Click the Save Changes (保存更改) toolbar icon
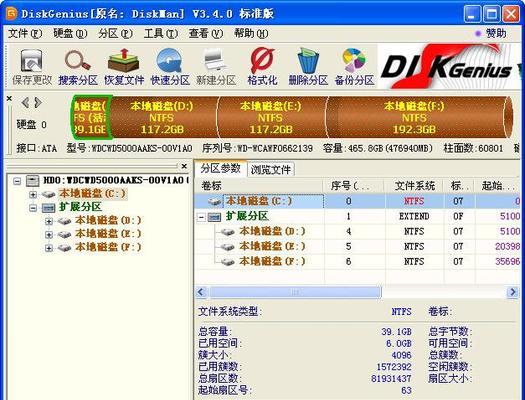Screen dimensions: 525x400 point(32,67)
